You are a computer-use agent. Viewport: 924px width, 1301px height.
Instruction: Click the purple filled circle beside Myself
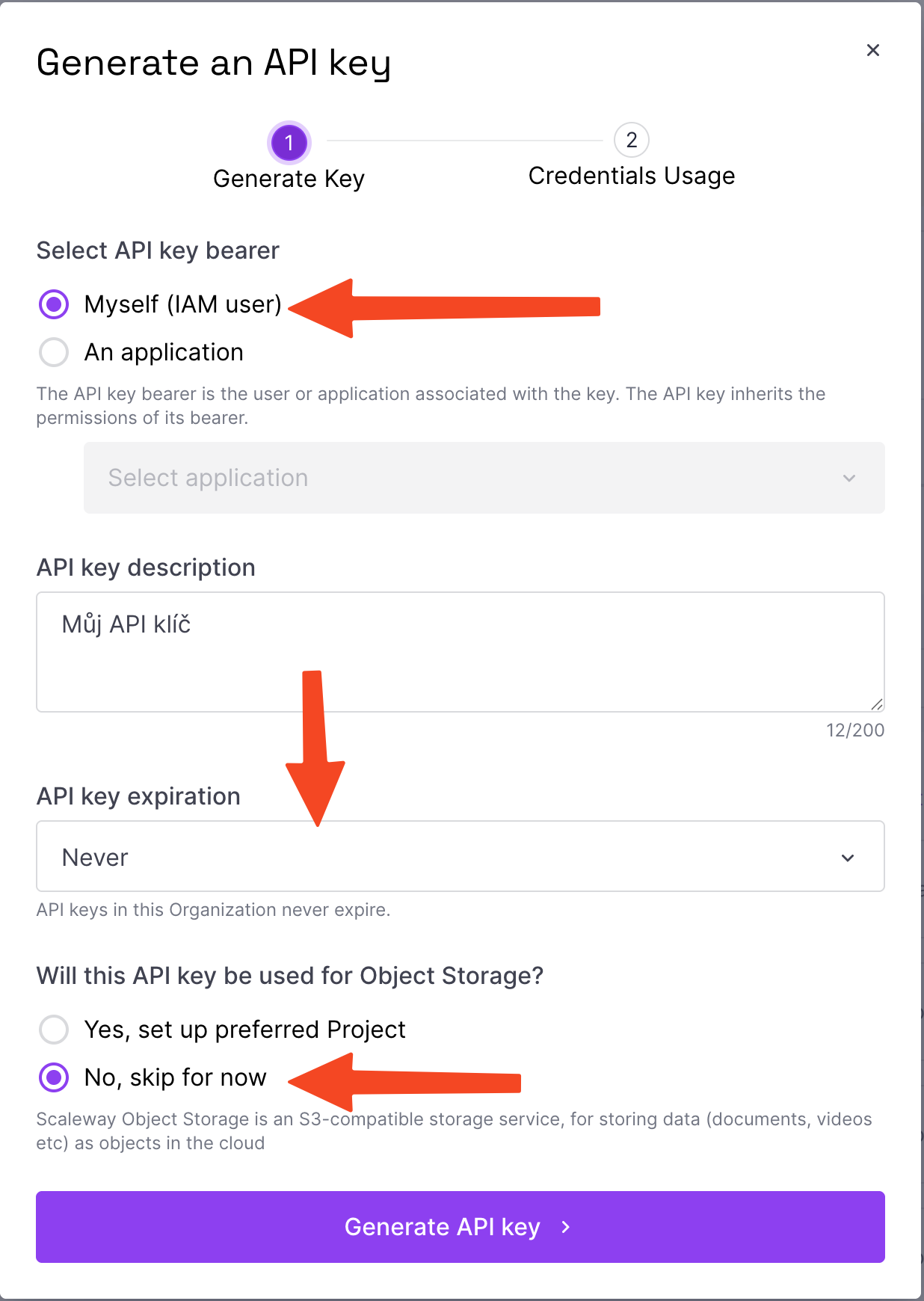(x=53, y=304)
